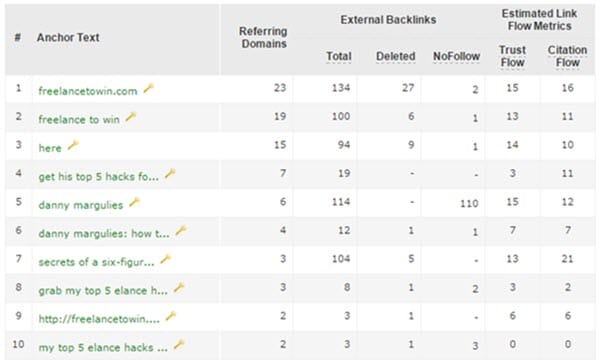Click the key icon in row 5, 'danny margulies'
Screen dimensions: 600x364
click(134, 202)
